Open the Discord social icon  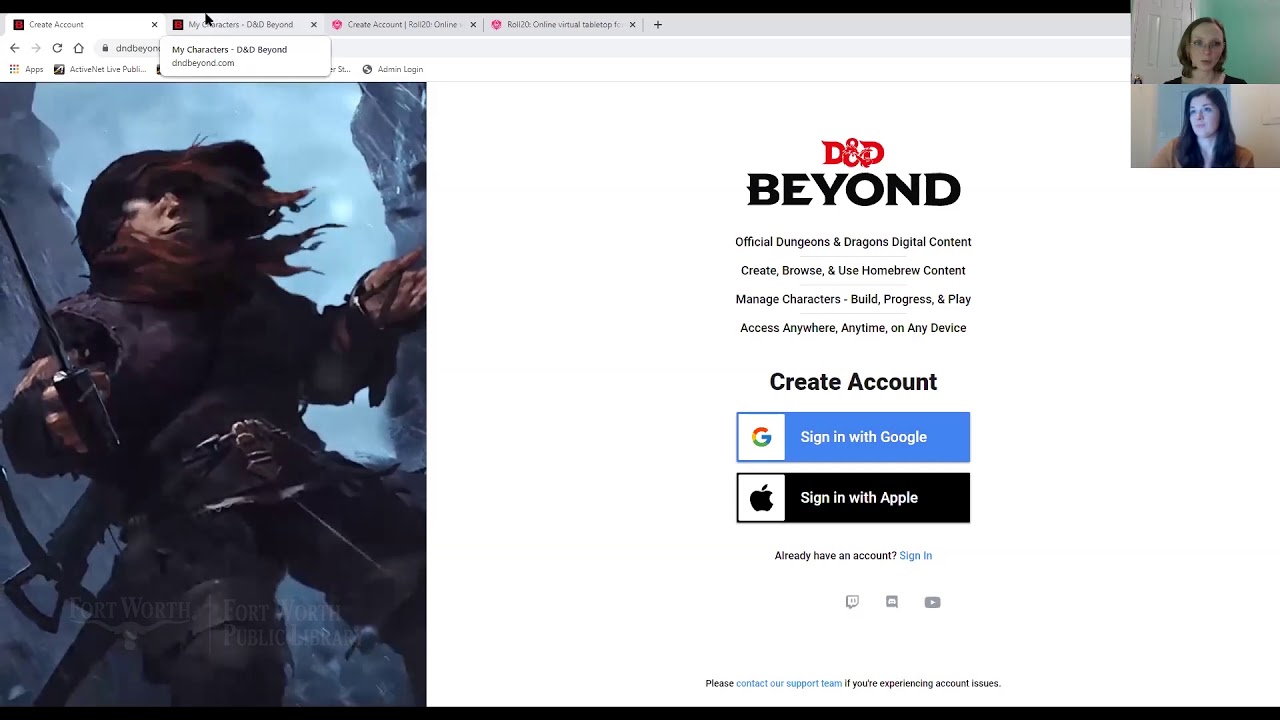[x=892, y=602]
